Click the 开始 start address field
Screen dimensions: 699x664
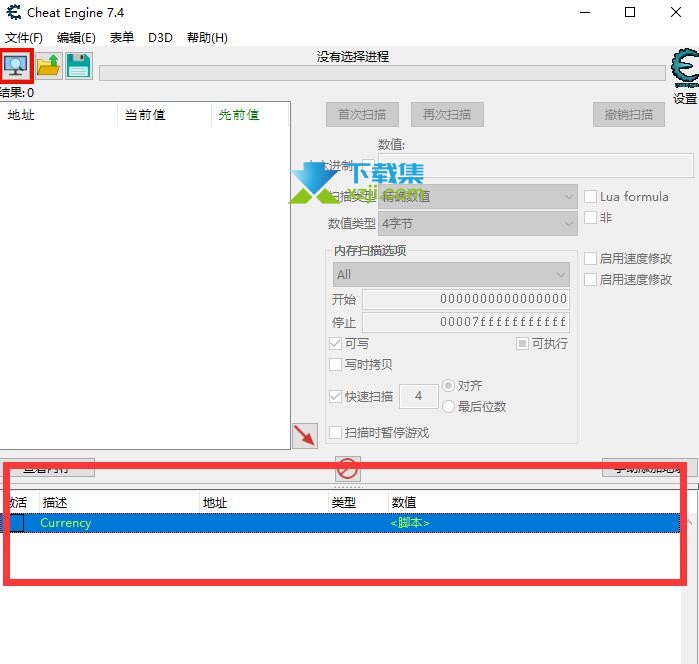point(466,299)
